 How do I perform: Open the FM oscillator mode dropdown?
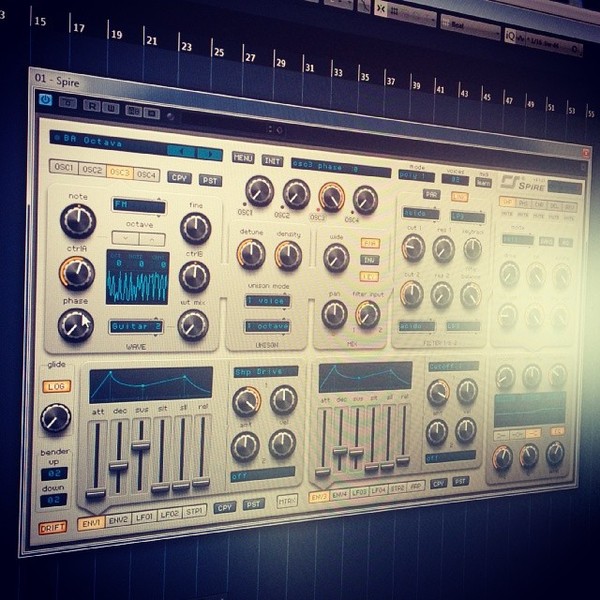click(139, 205)
